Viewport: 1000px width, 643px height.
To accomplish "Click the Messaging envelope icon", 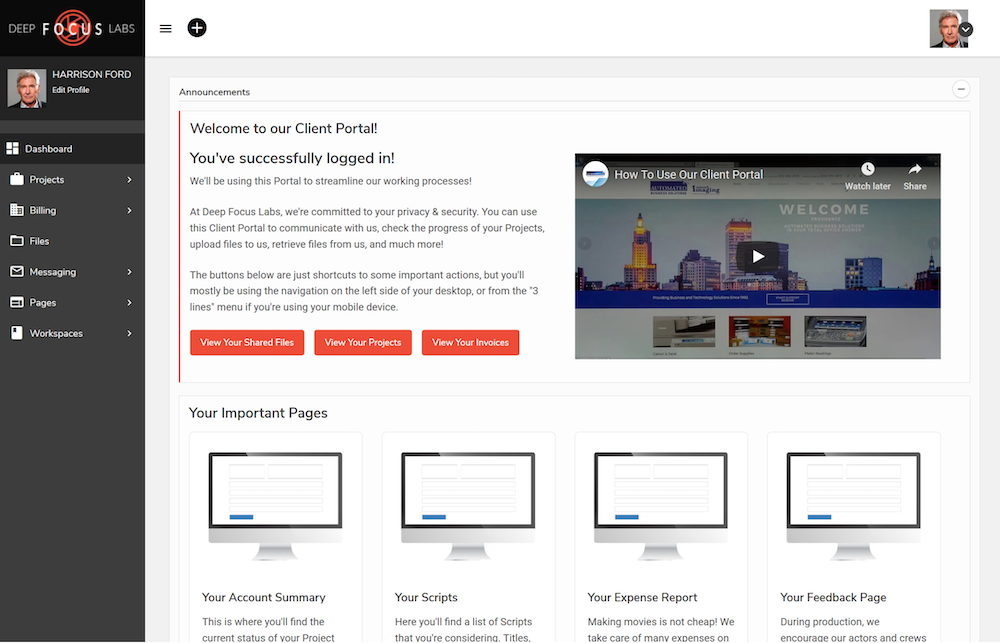I will [14, 271].
